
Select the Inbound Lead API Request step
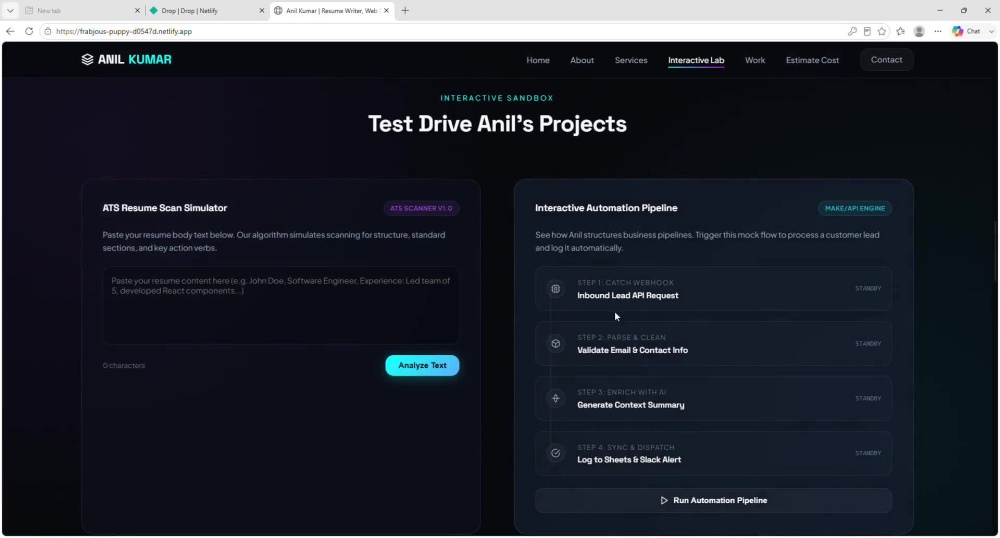coord(713,289)
